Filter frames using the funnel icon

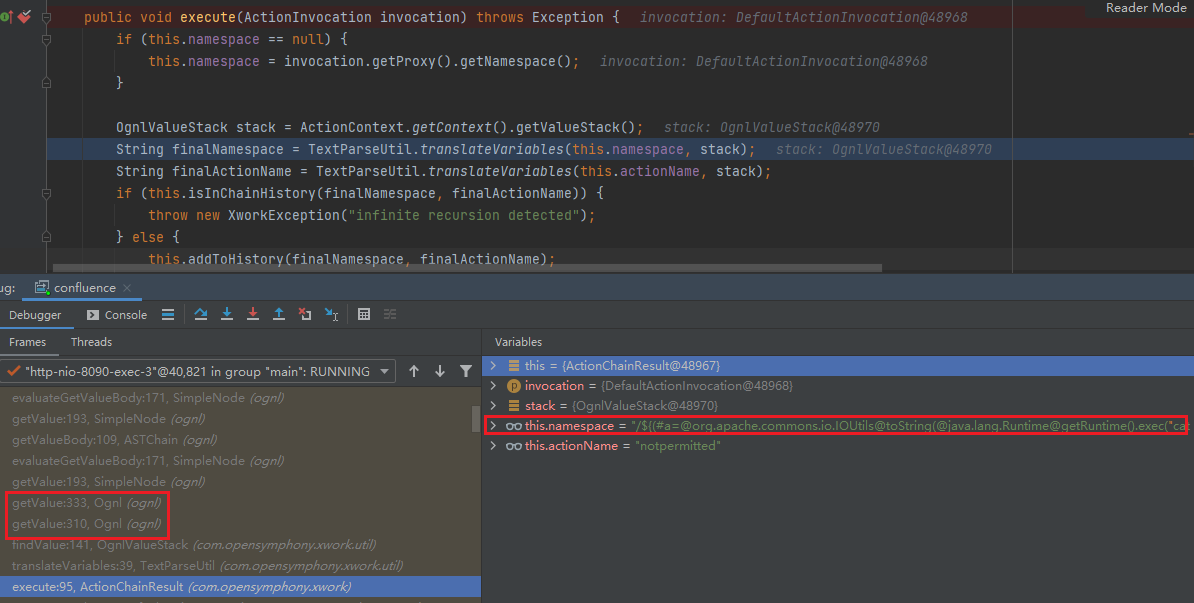tap(465, 371)
